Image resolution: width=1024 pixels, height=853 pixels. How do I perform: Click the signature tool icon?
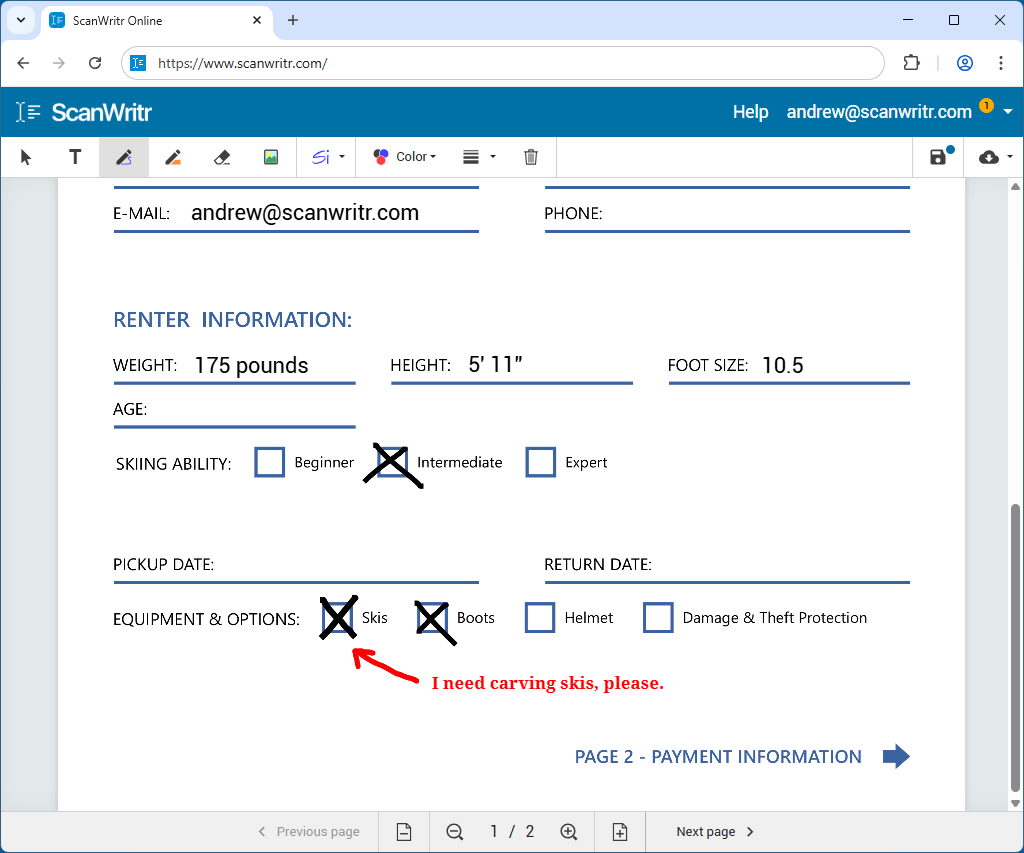pos(320,157)
